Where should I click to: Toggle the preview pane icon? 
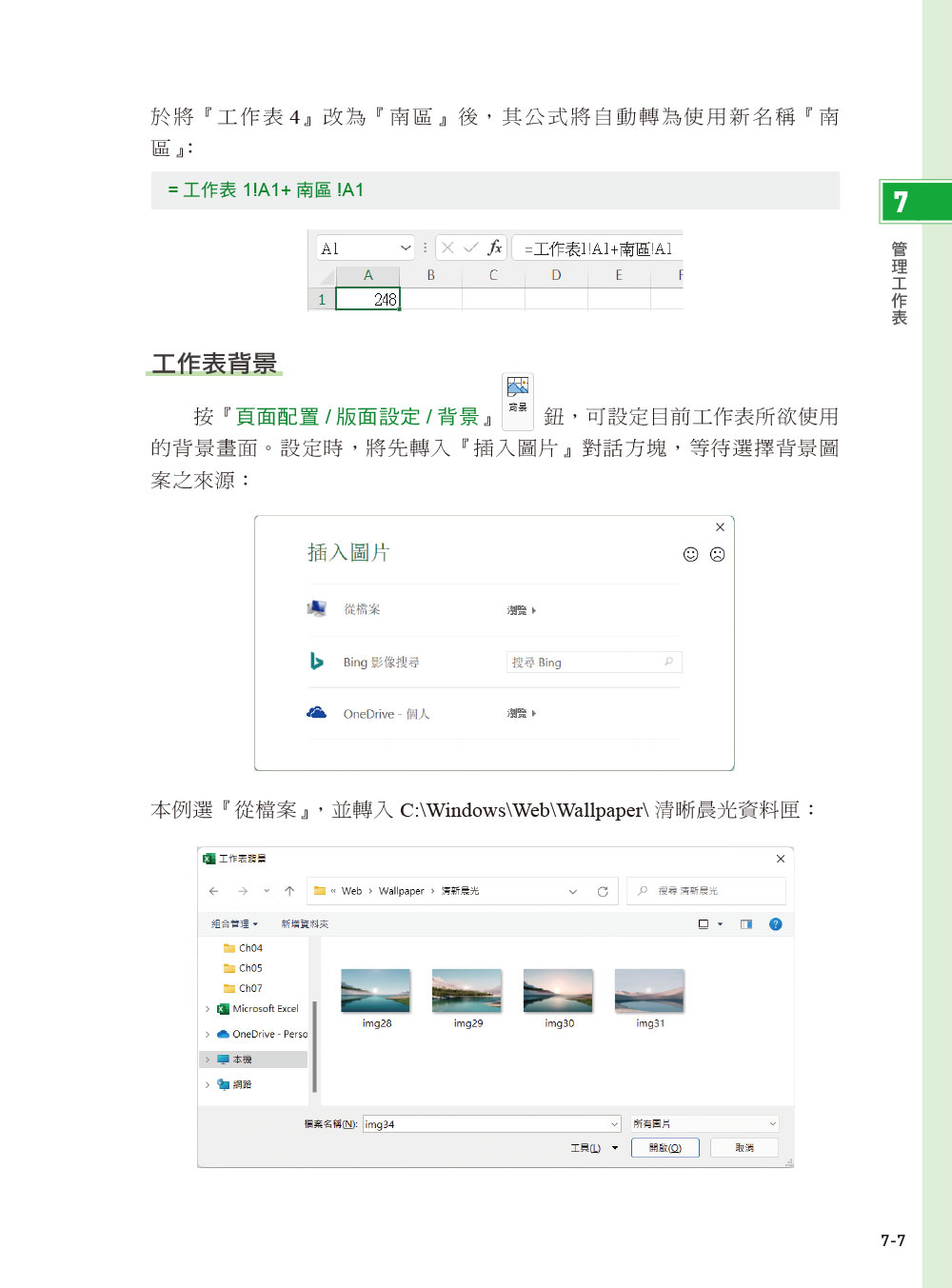pyautogui.click(x=746, y=924)
